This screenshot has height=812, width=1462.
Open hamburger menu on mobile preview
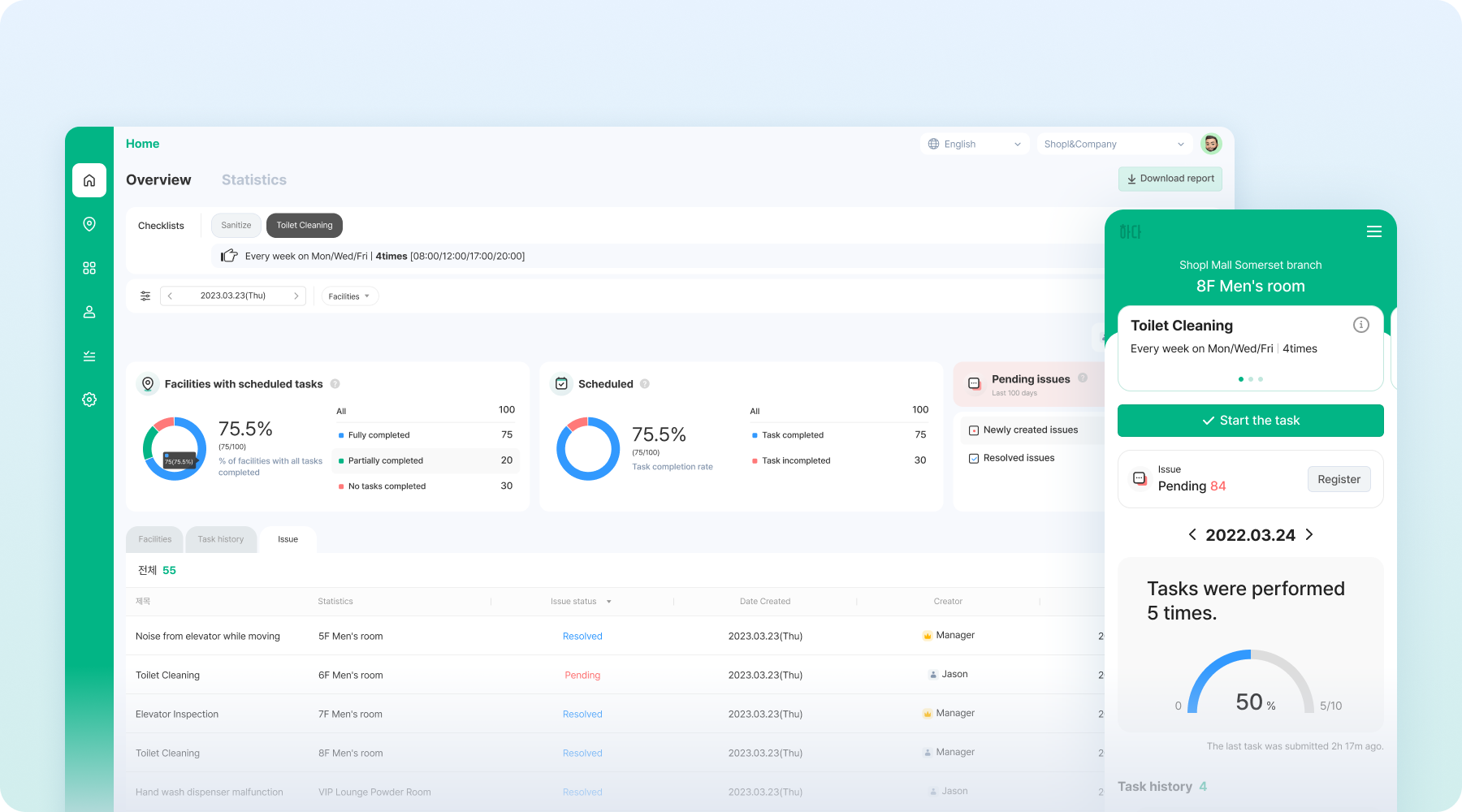tap(1374, 231)
